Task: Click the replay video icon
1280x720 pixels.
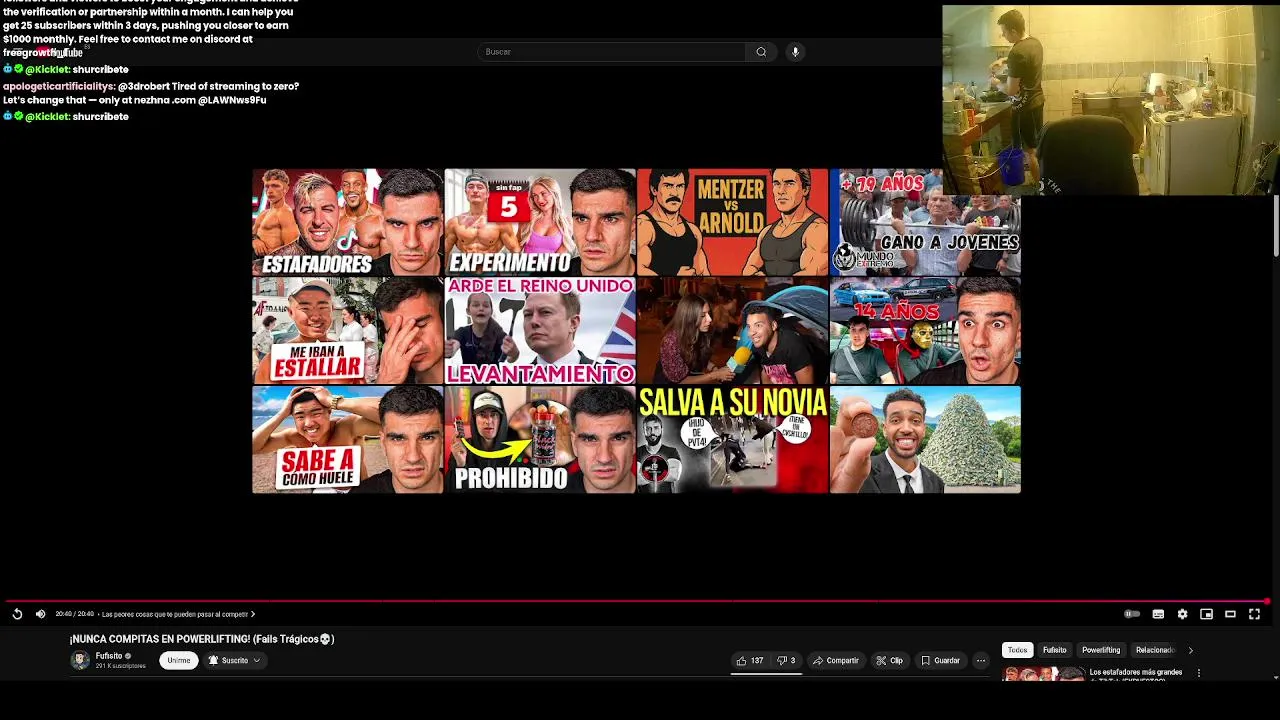Action: pos(17,614)
